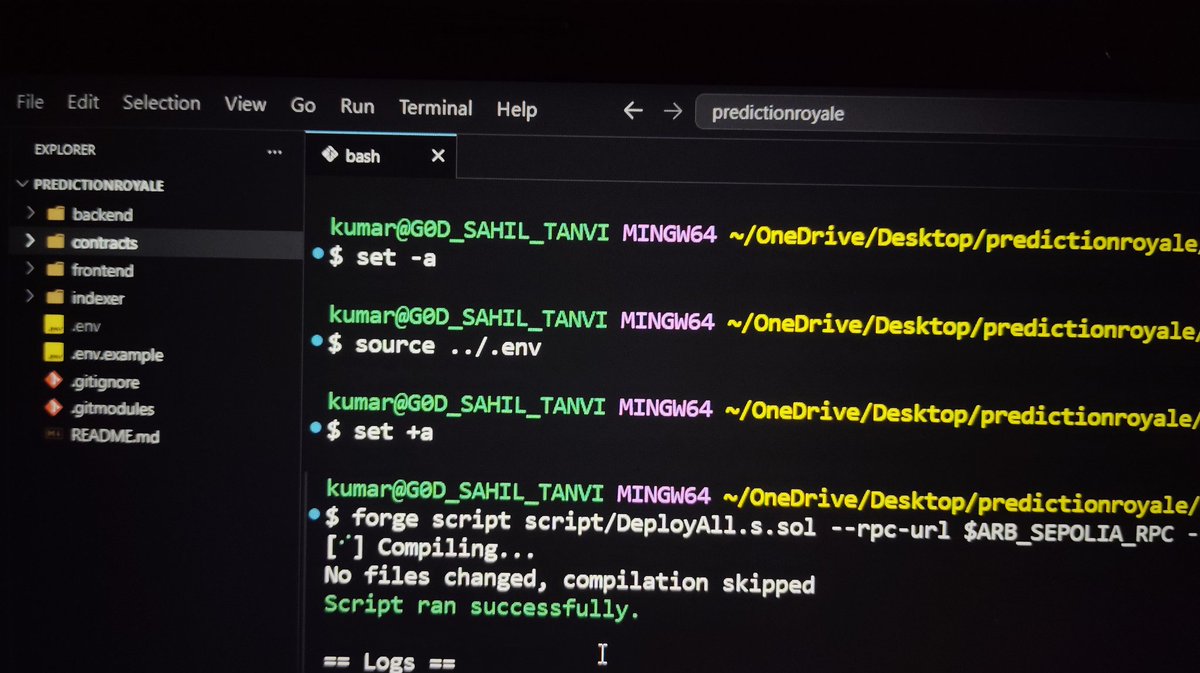Click the bash tab terminal icon
The image size is (1200, 673).
(x=329, y=155)
